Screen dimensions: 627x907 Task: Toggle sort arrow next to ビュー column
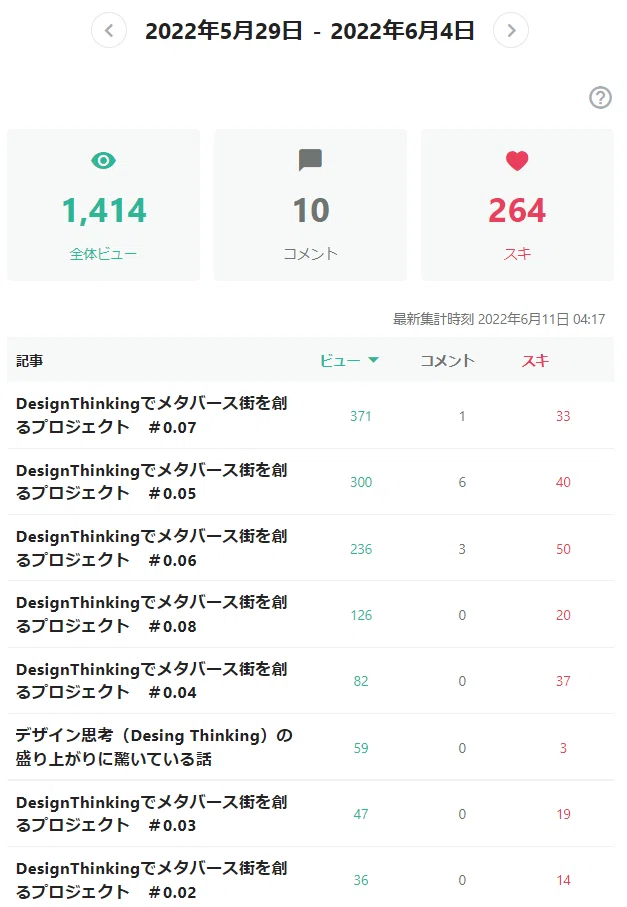click(374, 360)
